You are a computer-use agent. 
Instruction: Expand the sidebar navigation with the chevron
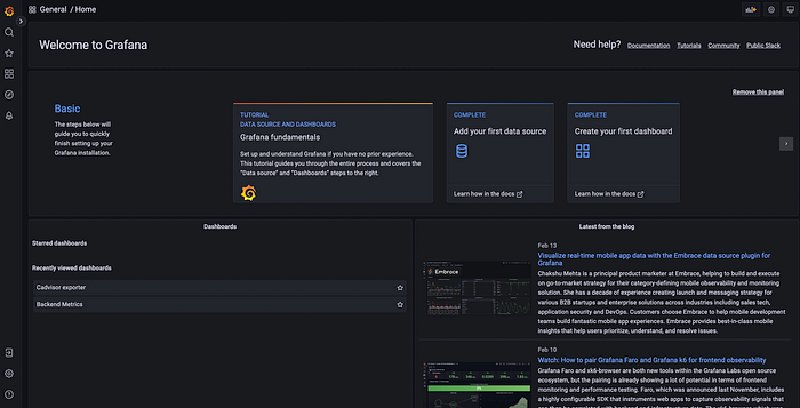click(21, 21)
